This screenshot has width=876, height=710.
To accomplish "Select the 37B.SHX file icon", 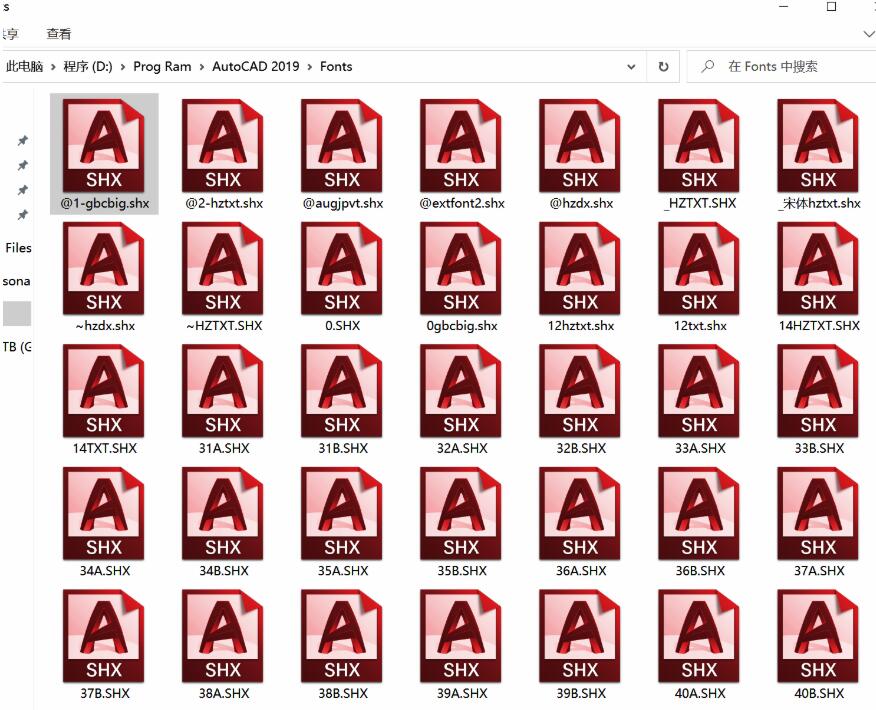I will (x=103, y=635).
